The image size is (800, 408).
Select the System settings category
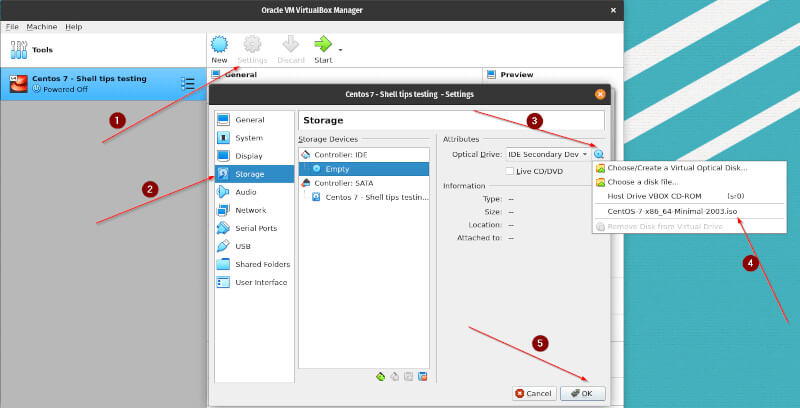point(254,138)
